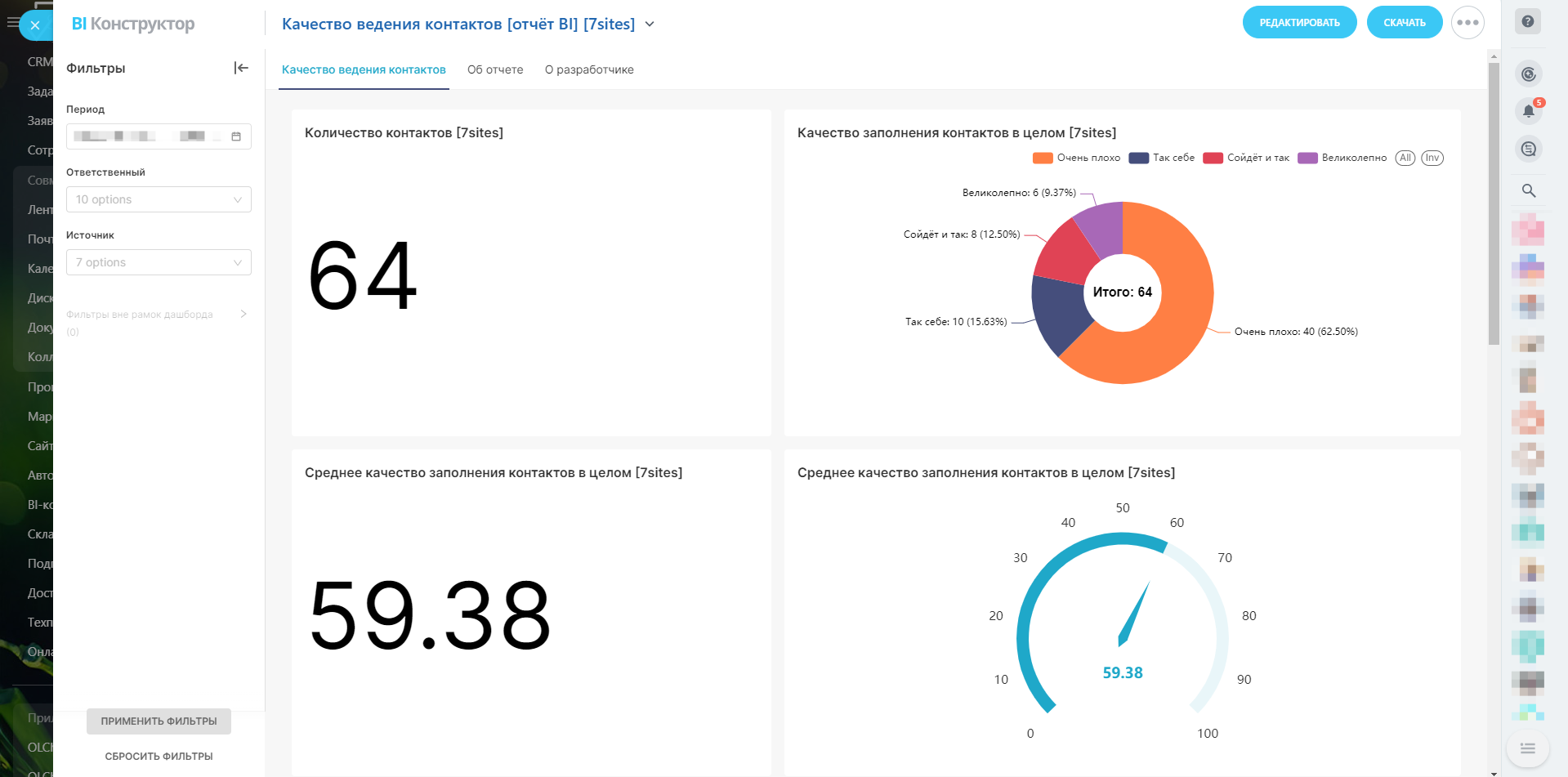The height and width of the screenshot is (777, 1568).
Task: Open the calendar icon in Период field
Action: point(236,136)
